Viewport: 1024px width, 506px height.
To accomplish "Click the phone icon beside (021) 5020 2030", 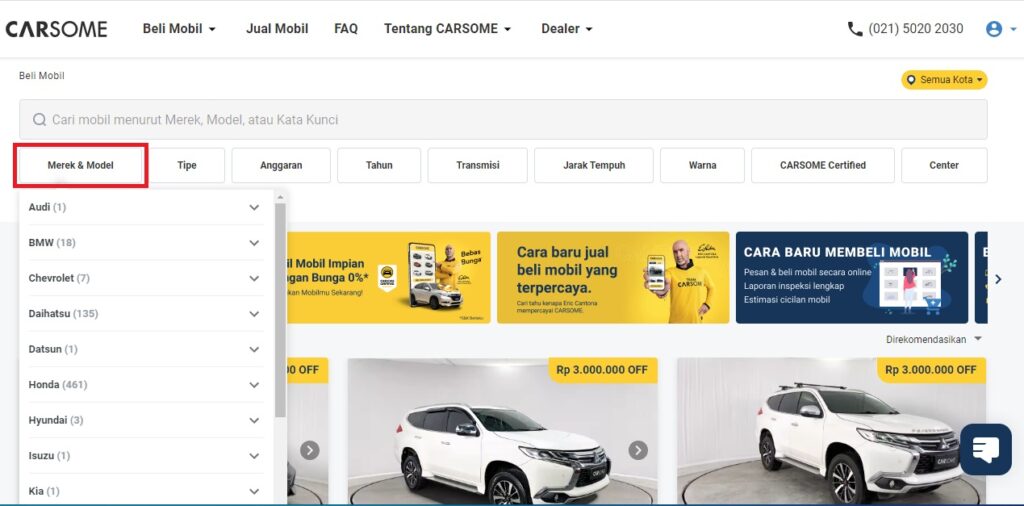I will 855,29.
